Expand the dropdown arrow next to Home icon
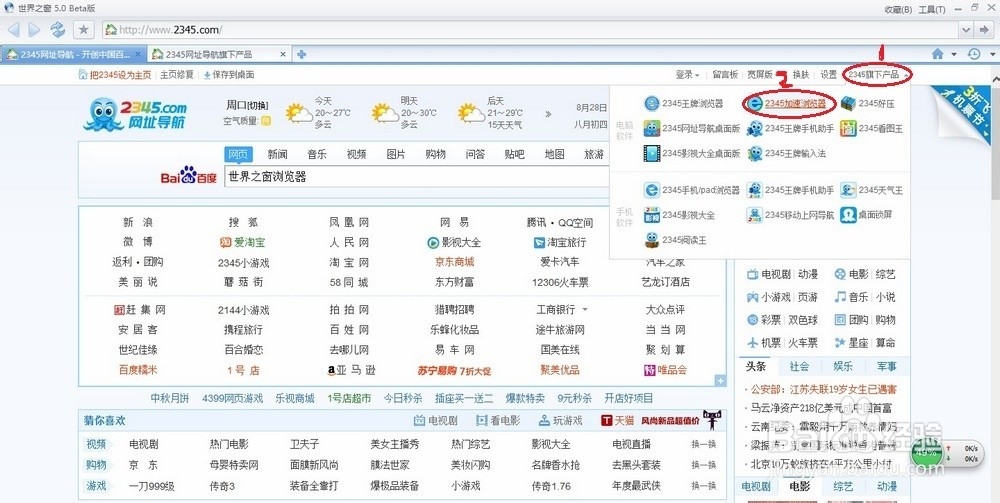The height and width of the screenshot is (503, 1000). pyautogui.click(x=954, y=55)
